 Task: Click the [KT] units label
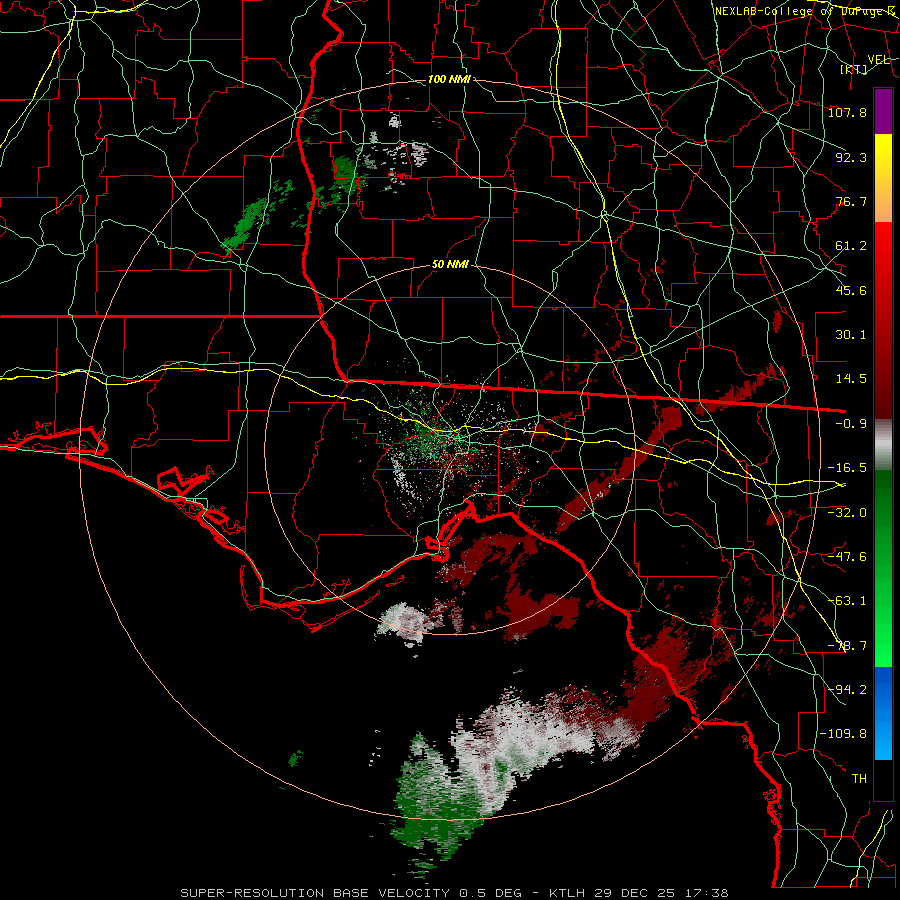click(x=853, y=69)
